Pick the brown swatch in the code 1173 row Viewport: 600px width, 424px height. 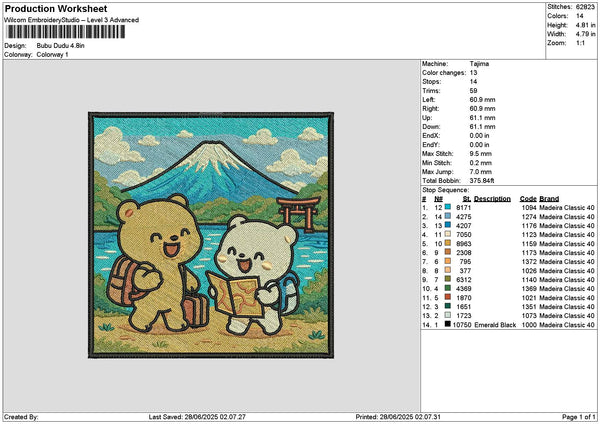(x=447, y=253)
